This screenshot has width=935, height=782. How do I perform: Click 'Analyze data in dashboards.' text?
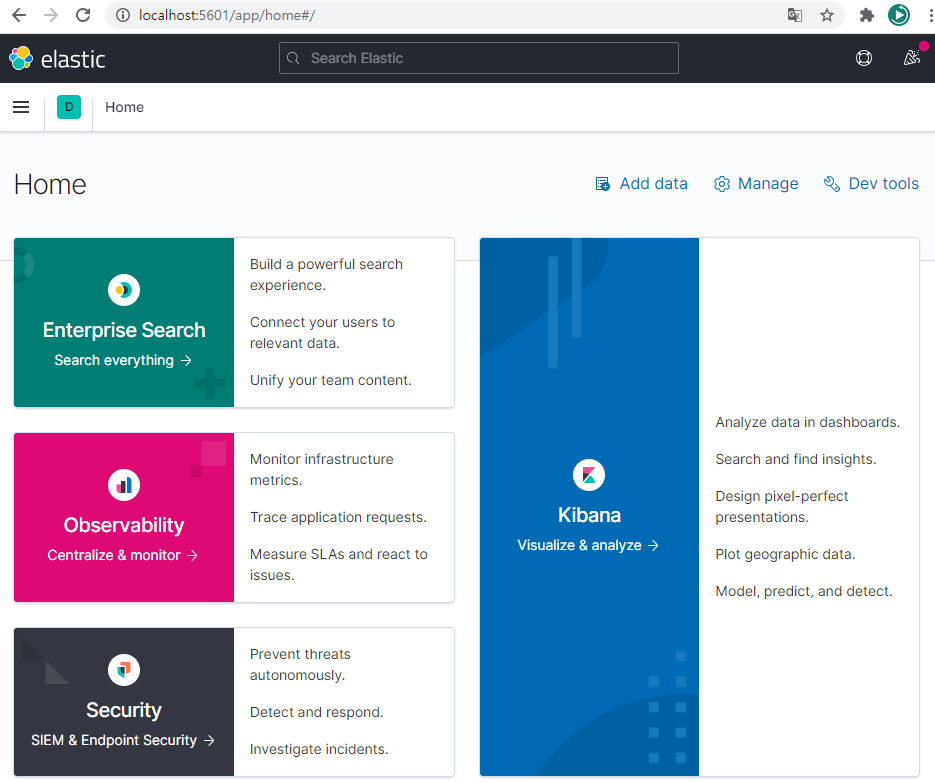[807, 422]
